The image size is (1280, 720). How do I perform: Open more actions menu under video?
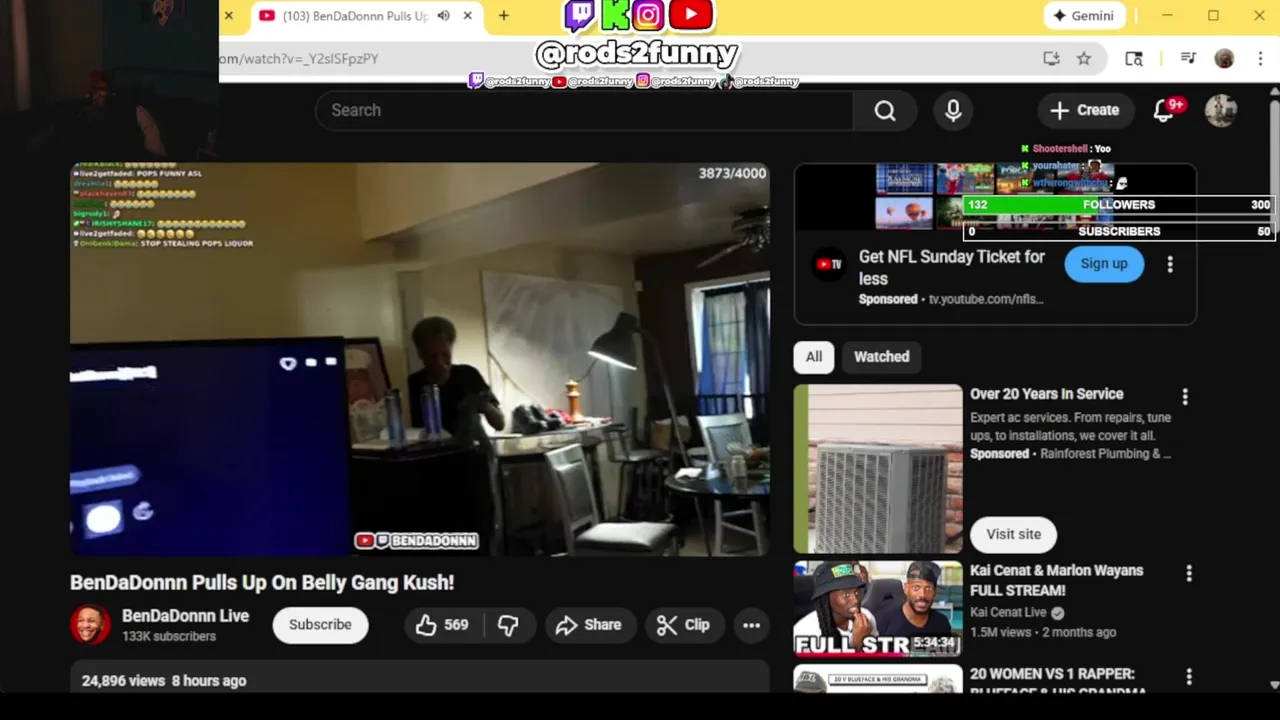click(x=751, y=625)
